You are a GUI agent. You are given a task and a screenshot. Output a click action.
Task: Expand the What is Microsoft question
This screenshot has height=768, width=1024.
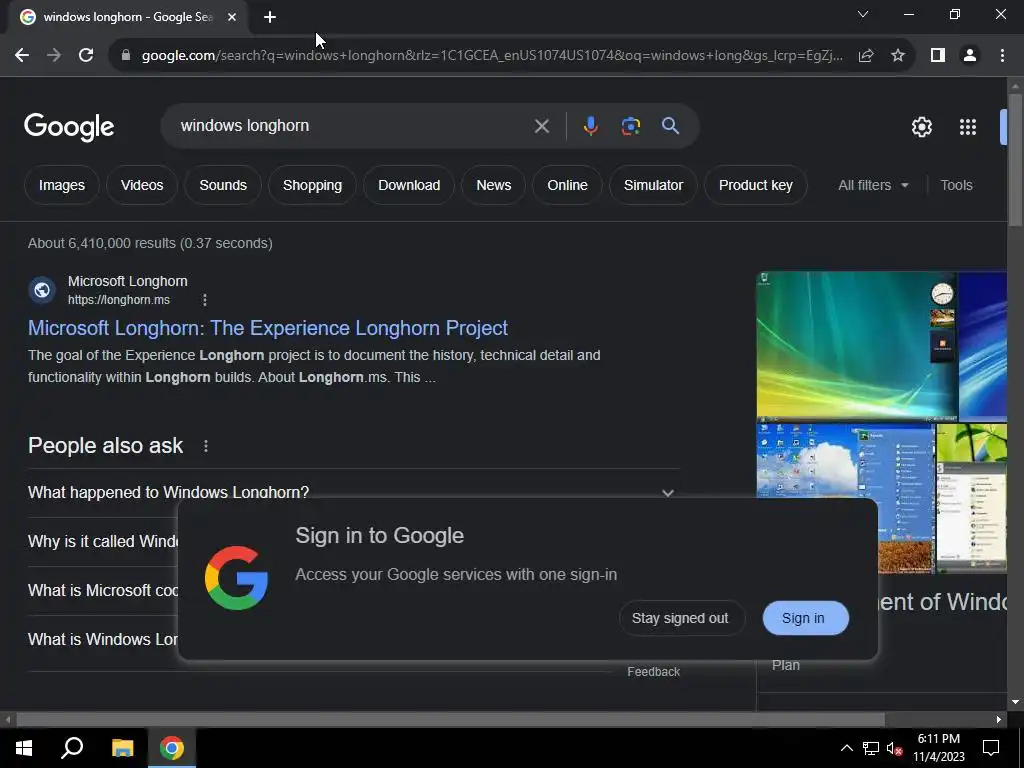103,590
